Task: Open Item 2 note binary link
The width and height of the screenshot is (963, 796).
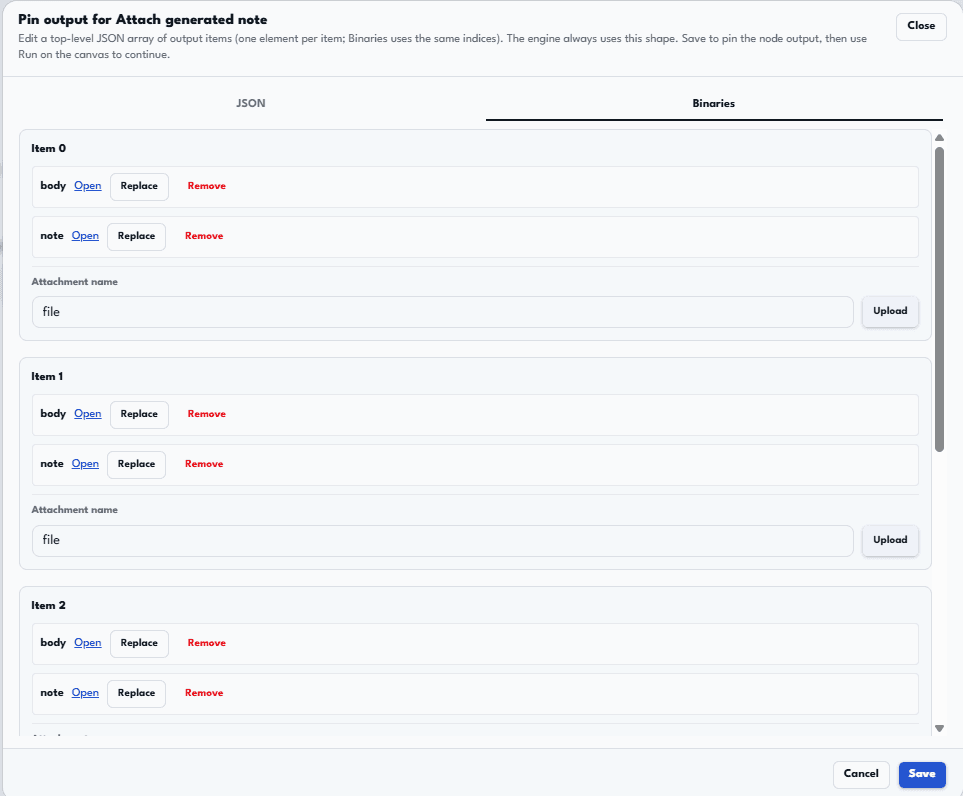Action: point(85,693)
